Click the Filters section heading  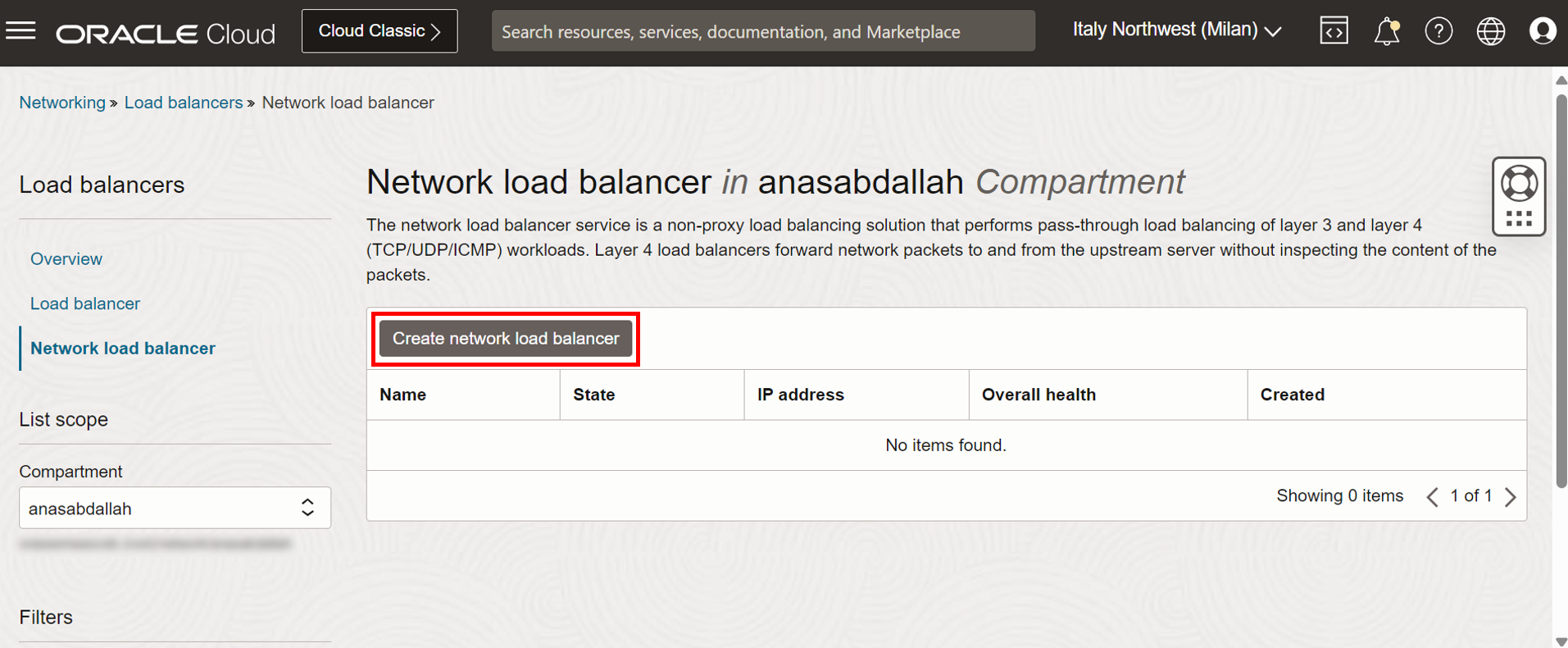[46, 617]
